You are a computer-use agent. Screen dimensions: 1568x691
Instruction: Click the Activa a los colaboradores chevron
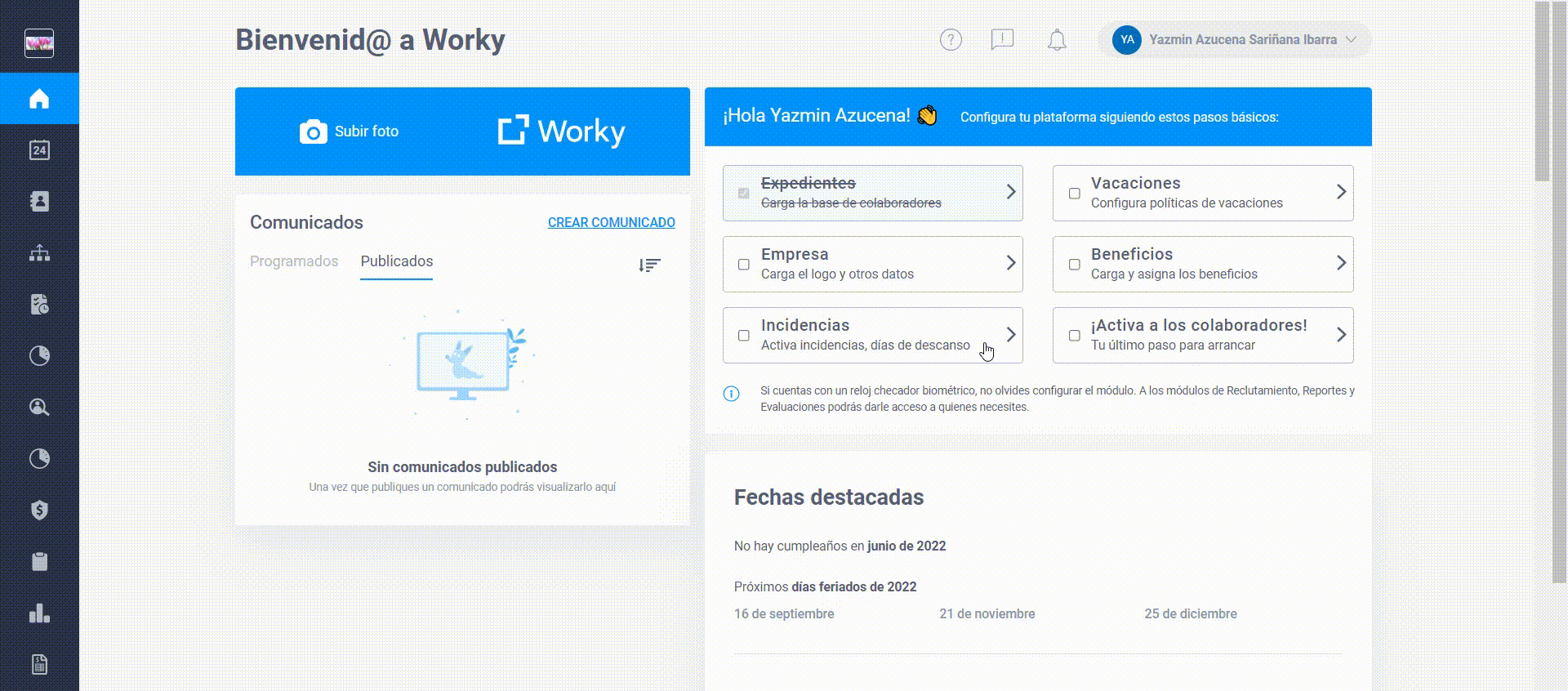[x=1341, y=334]
